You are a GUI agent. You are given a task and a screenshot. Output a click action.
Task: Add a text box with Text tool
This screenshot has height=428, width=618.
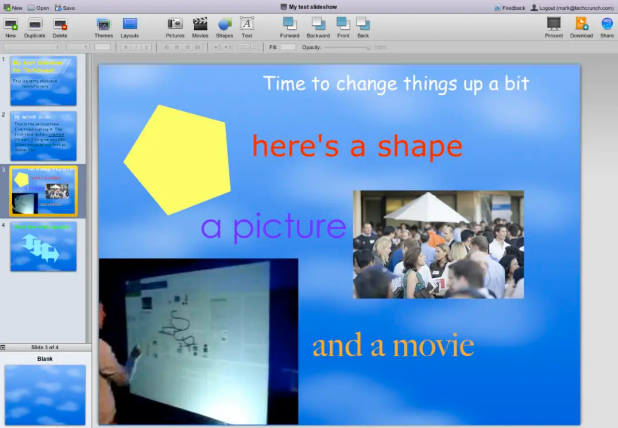pos(247,28)
